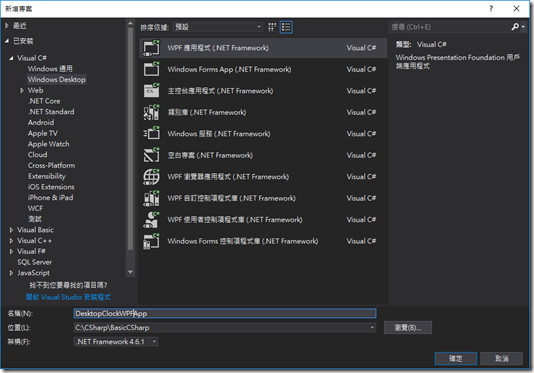
Task: Select the Cloud category
Action: click(x=37, y=155)
